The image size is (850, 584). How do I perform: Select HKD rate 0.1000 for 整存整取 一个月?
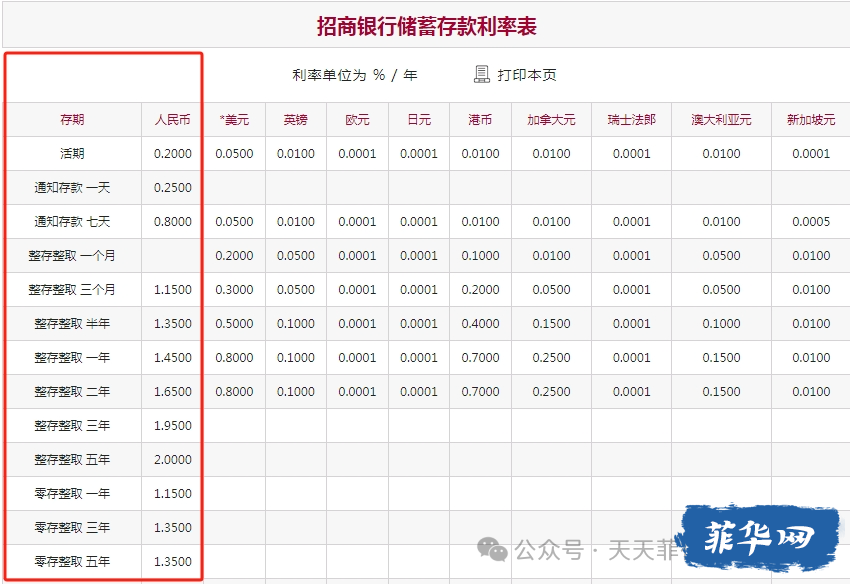pyautogui.click(x=480, y=256)
